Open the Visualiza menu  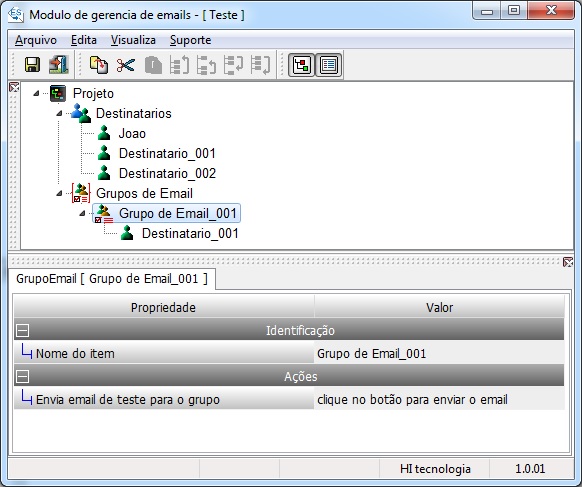133,40
